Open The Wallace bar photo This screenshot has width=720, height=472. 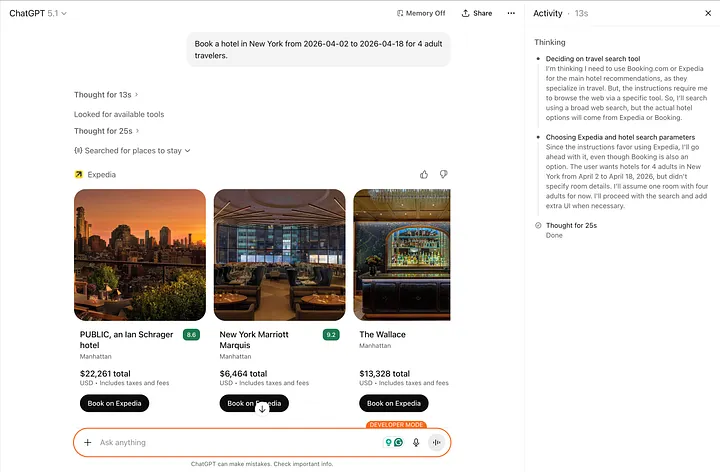[402, 255]
